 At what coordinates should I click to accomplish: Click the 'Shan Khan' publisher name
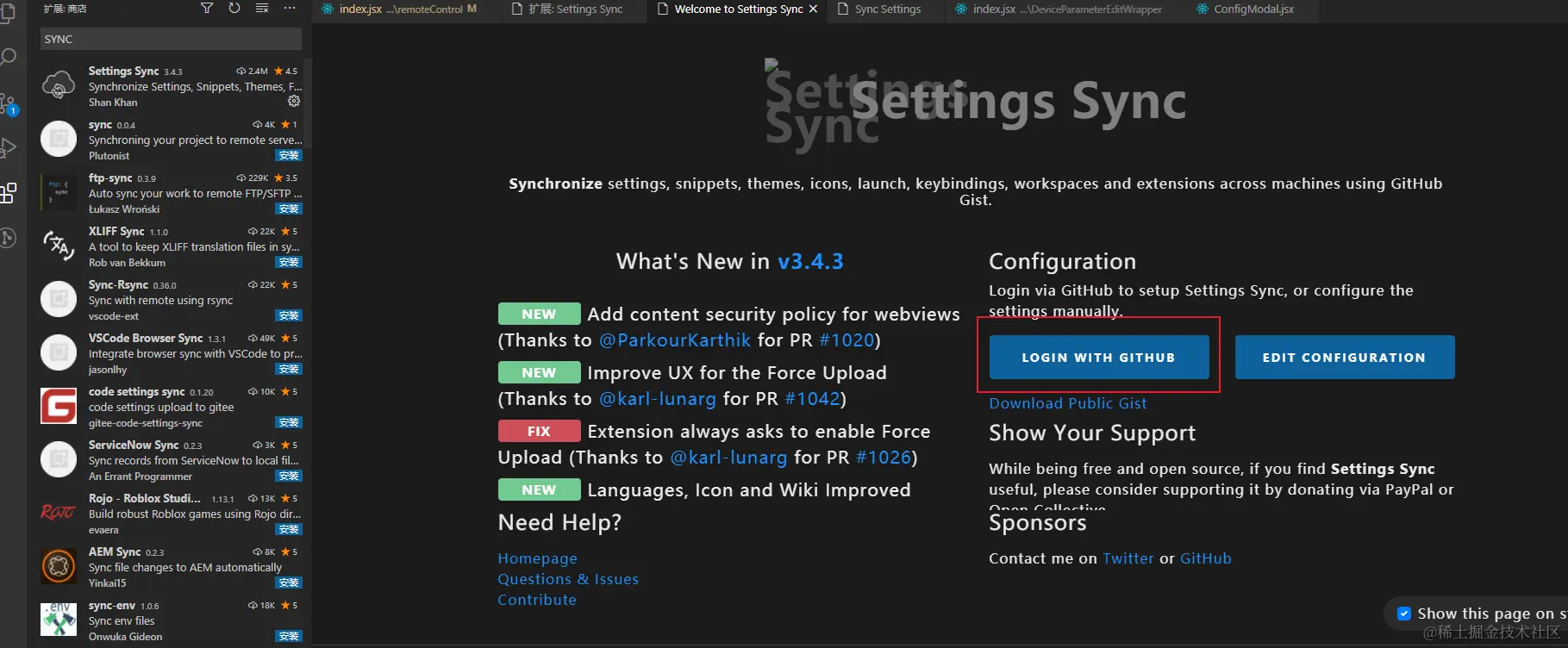(x=113, y=103)
